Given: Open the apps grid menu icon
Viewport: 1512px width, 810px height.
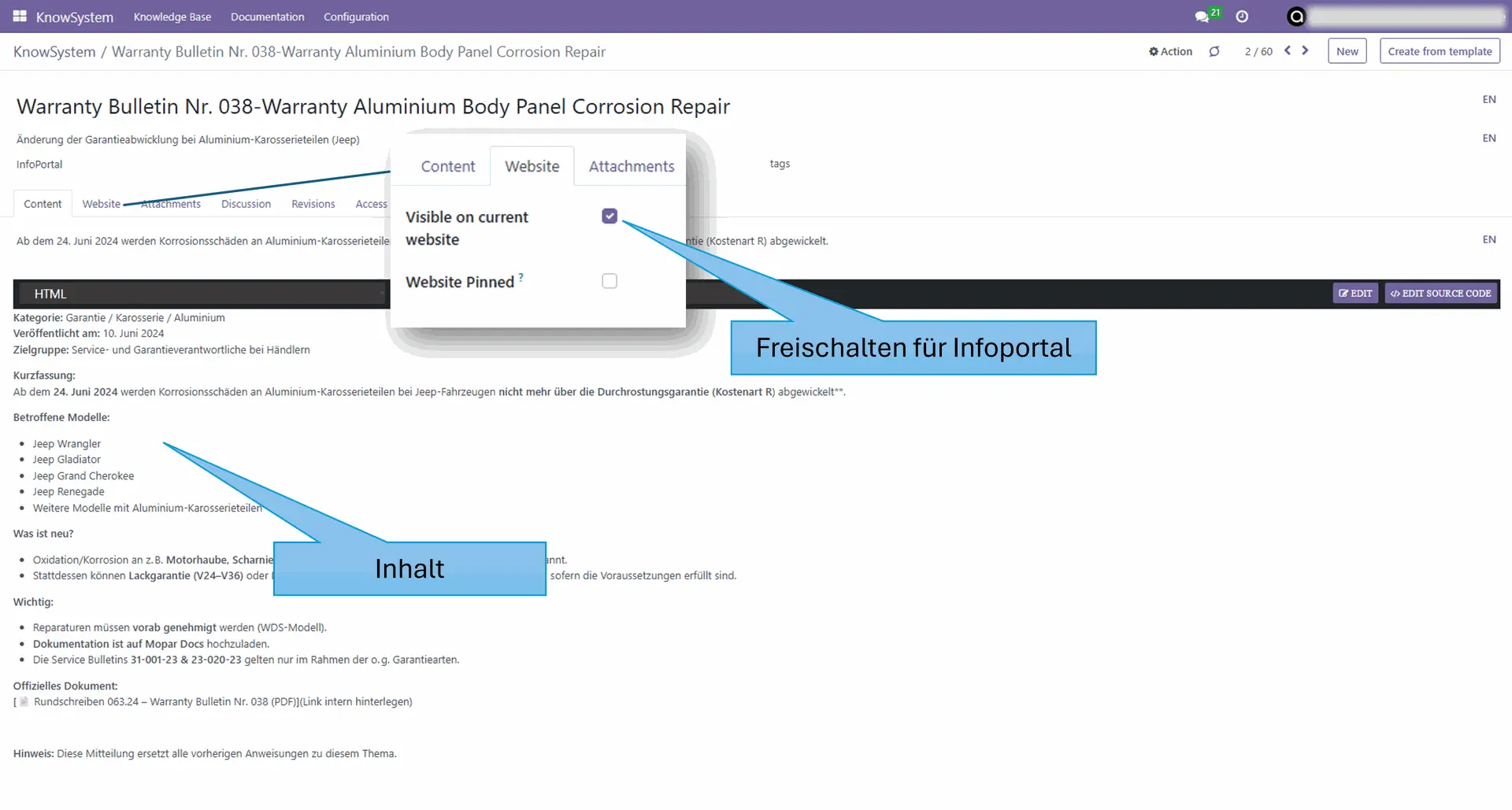Looking at the screenshot, I should click(20, 17).
